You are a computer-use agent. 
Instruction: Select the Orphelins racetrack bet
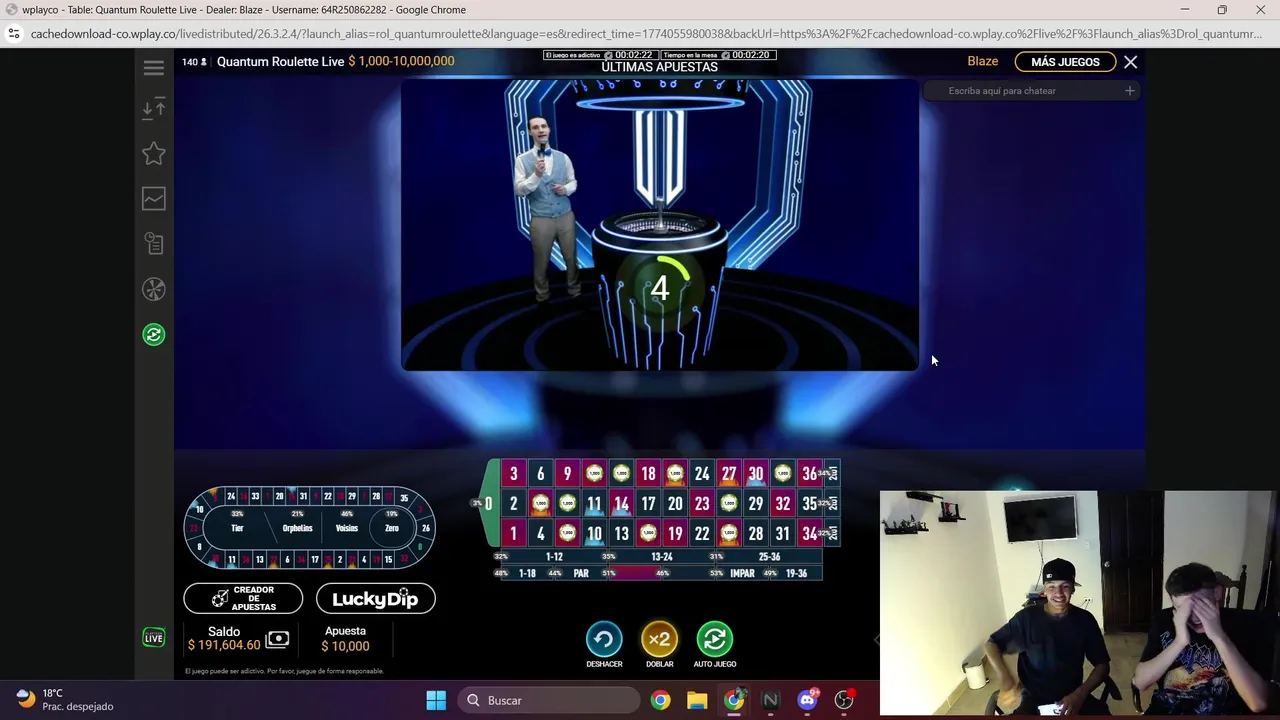click(x=297, y=528)
